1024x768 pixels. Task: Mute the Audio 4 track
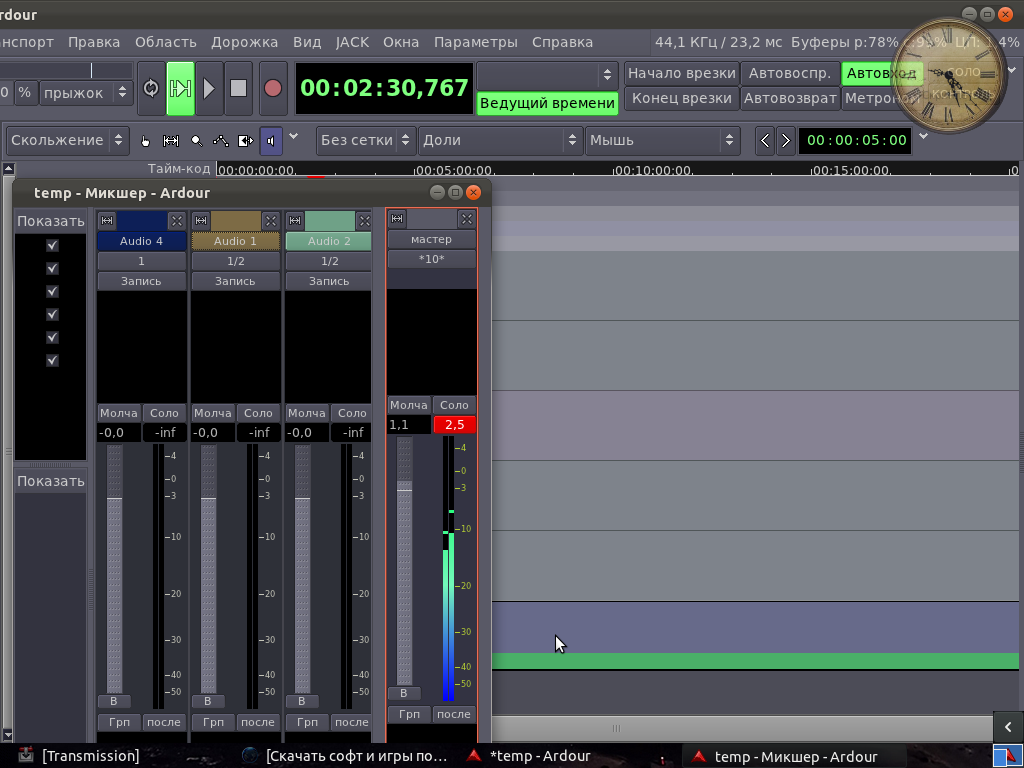pos(118,413)
